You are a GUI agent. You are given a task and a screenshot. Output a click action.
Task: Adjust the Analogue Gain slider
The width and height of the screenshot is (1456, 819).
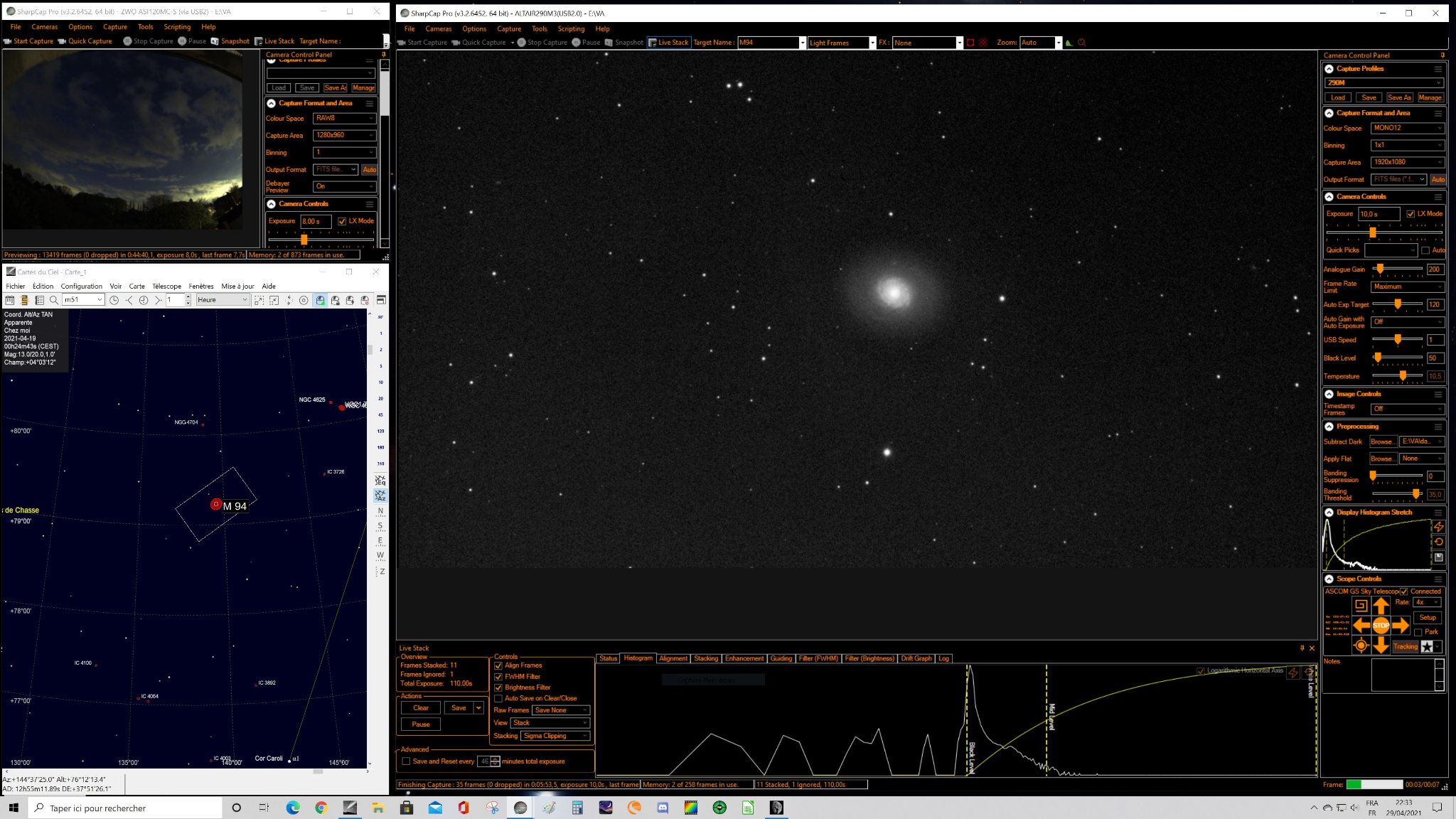(1380, 269)
